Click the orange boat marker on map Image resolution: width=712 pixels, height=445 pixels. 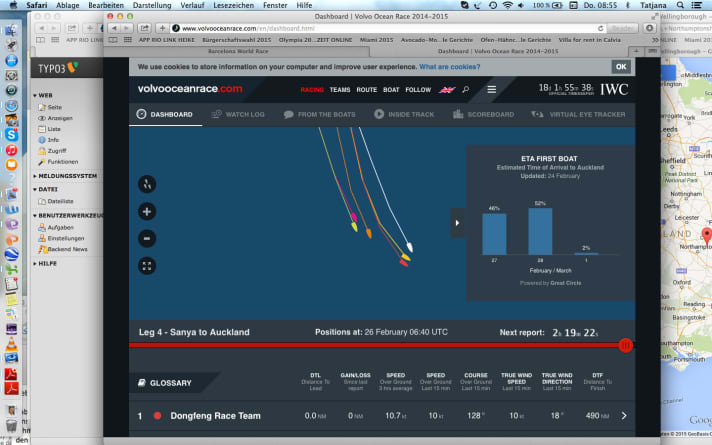369,233
